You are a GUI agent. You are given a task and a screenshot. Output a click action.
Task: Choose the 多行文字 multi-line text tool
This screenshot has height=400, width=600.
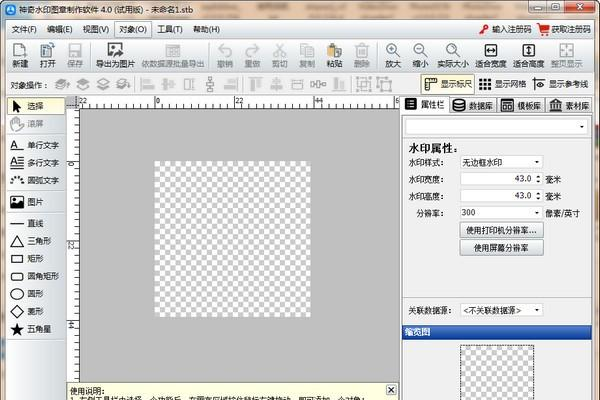[x=36, y=163]
